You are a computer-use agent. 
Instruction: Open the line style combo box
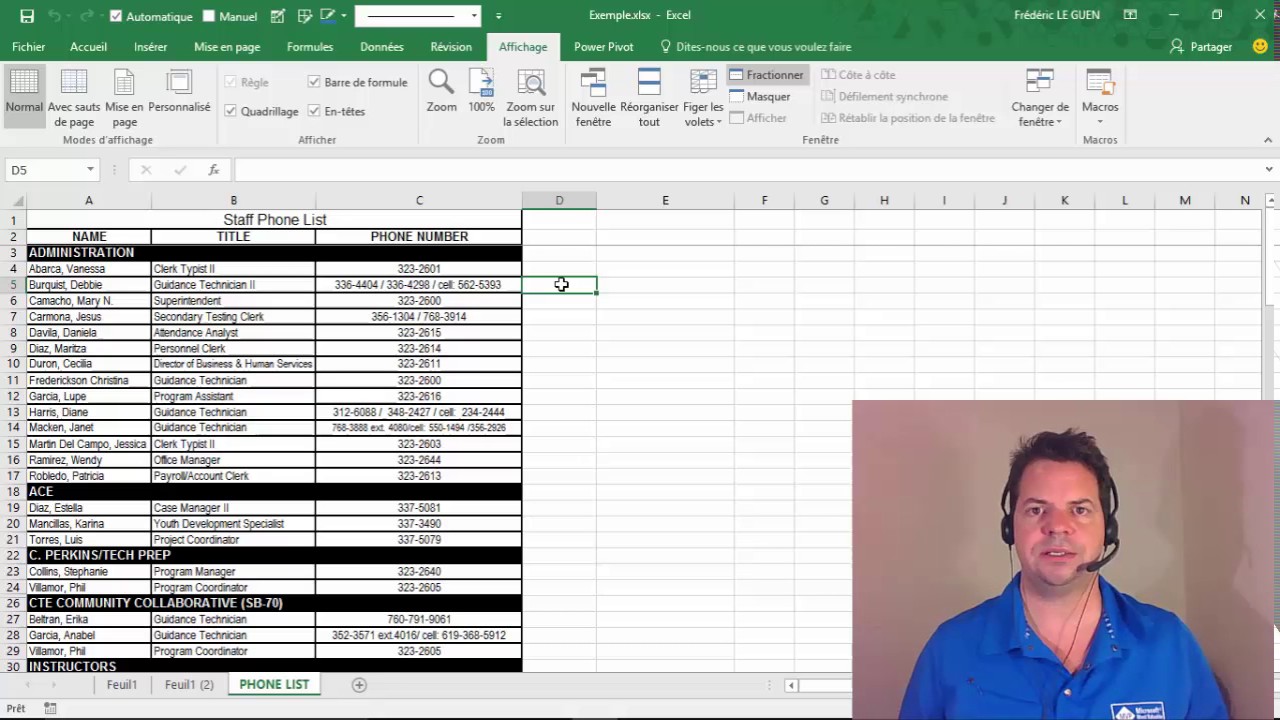[x=418, y=16]
